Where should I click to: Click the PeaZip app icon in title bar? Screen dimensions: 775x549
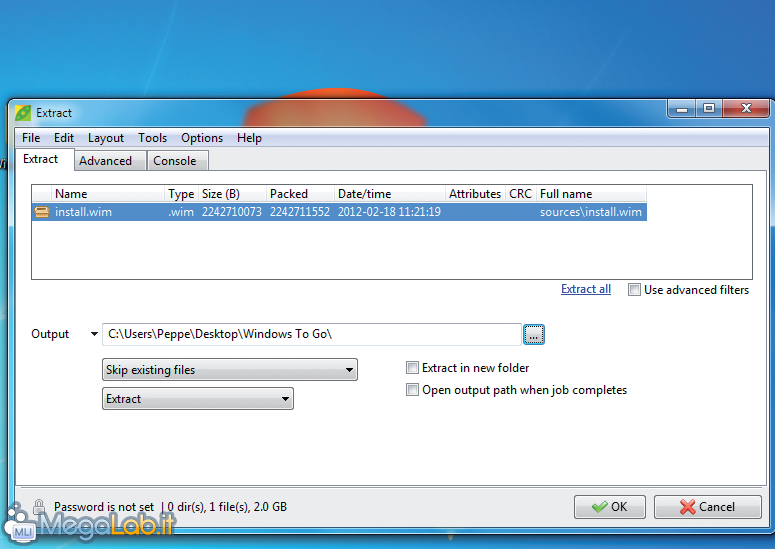tap(23, 113)
